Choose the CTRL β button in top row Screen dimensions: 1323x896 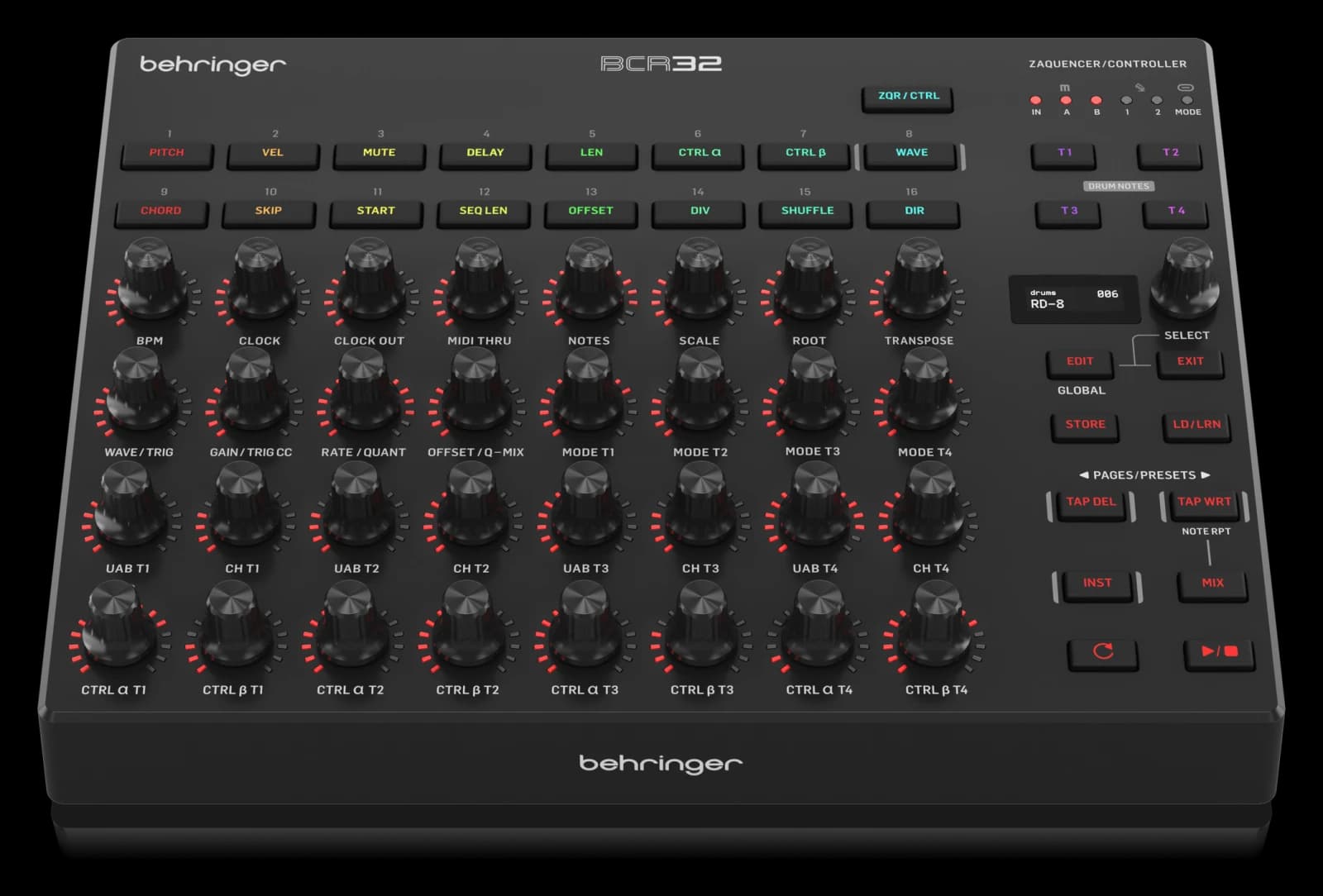click(x=805, y=154)
